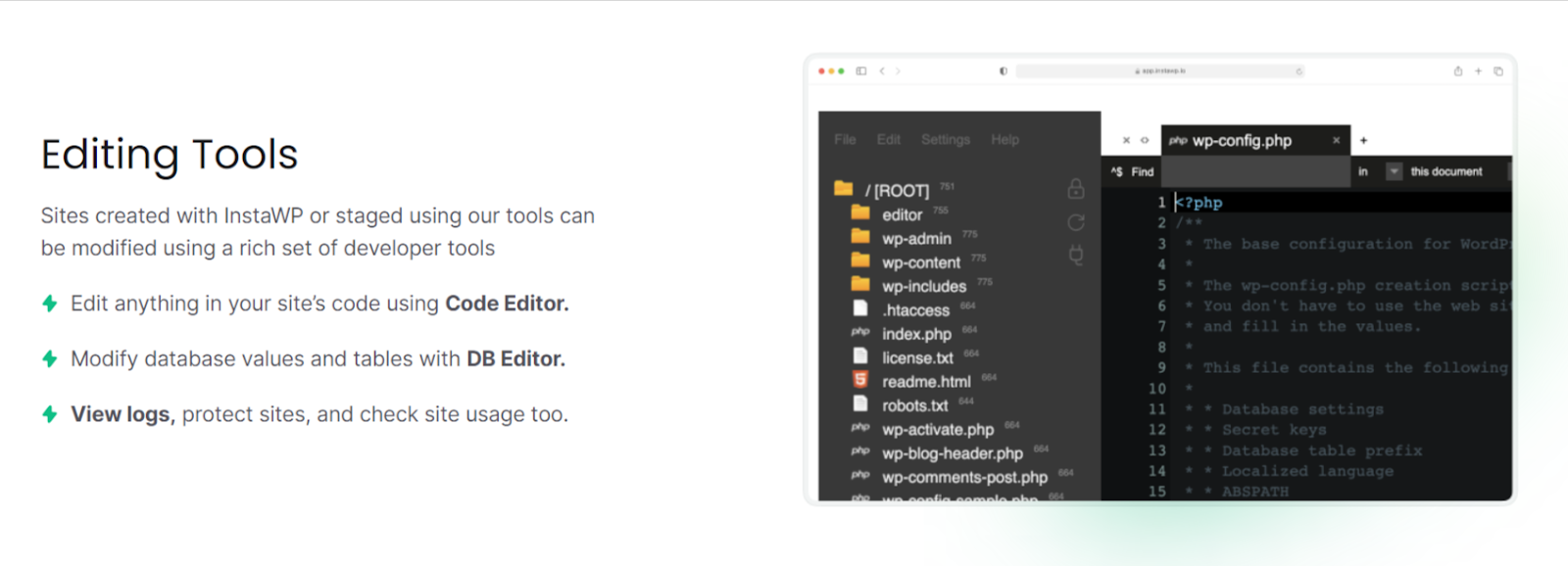Click the 'Find' label in search bar
Screen dimensions: 1568x566
pos(1143,171)
